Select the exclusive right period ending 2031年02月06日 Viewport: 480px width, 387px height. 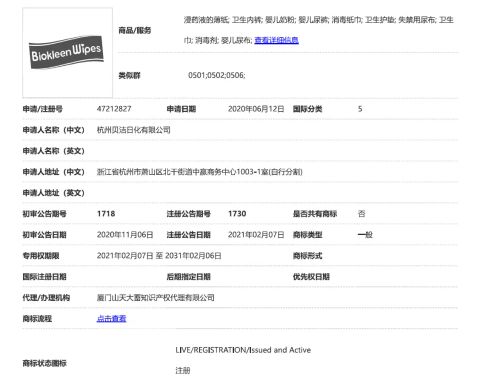point(159,256)
